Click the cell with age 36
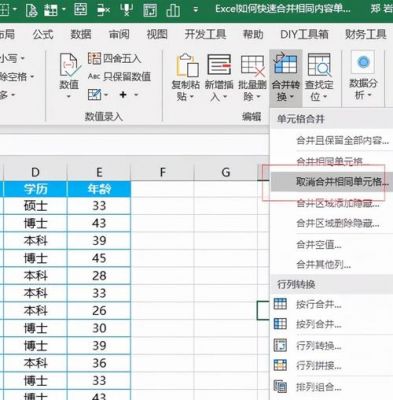This screenshot has height=400, width=393. [x=99, y=363]
